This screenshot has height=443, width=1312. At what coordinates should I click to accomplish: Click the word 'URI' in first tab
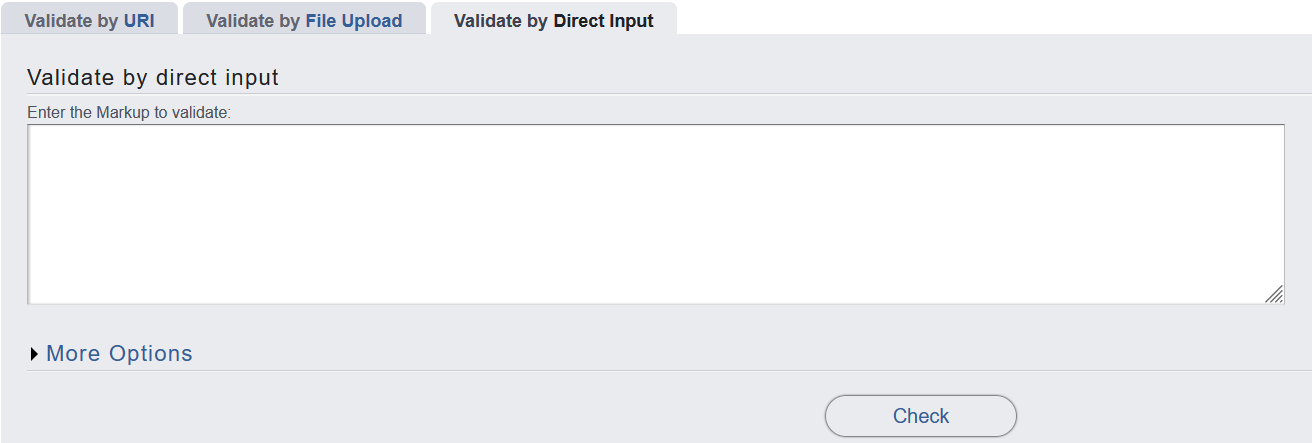coord(139,20)
